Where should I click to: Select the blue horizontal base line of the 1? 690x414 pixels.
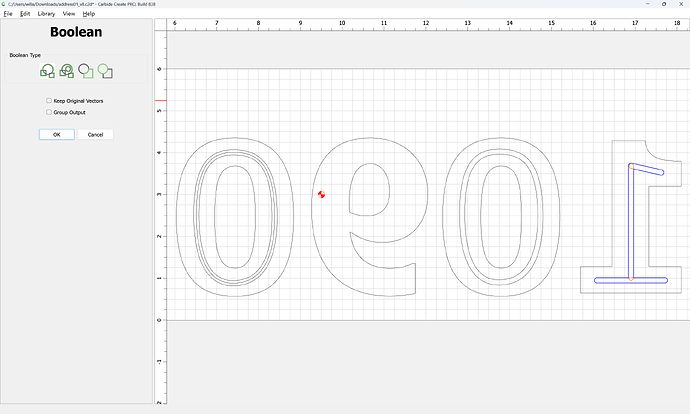[610, 280]
